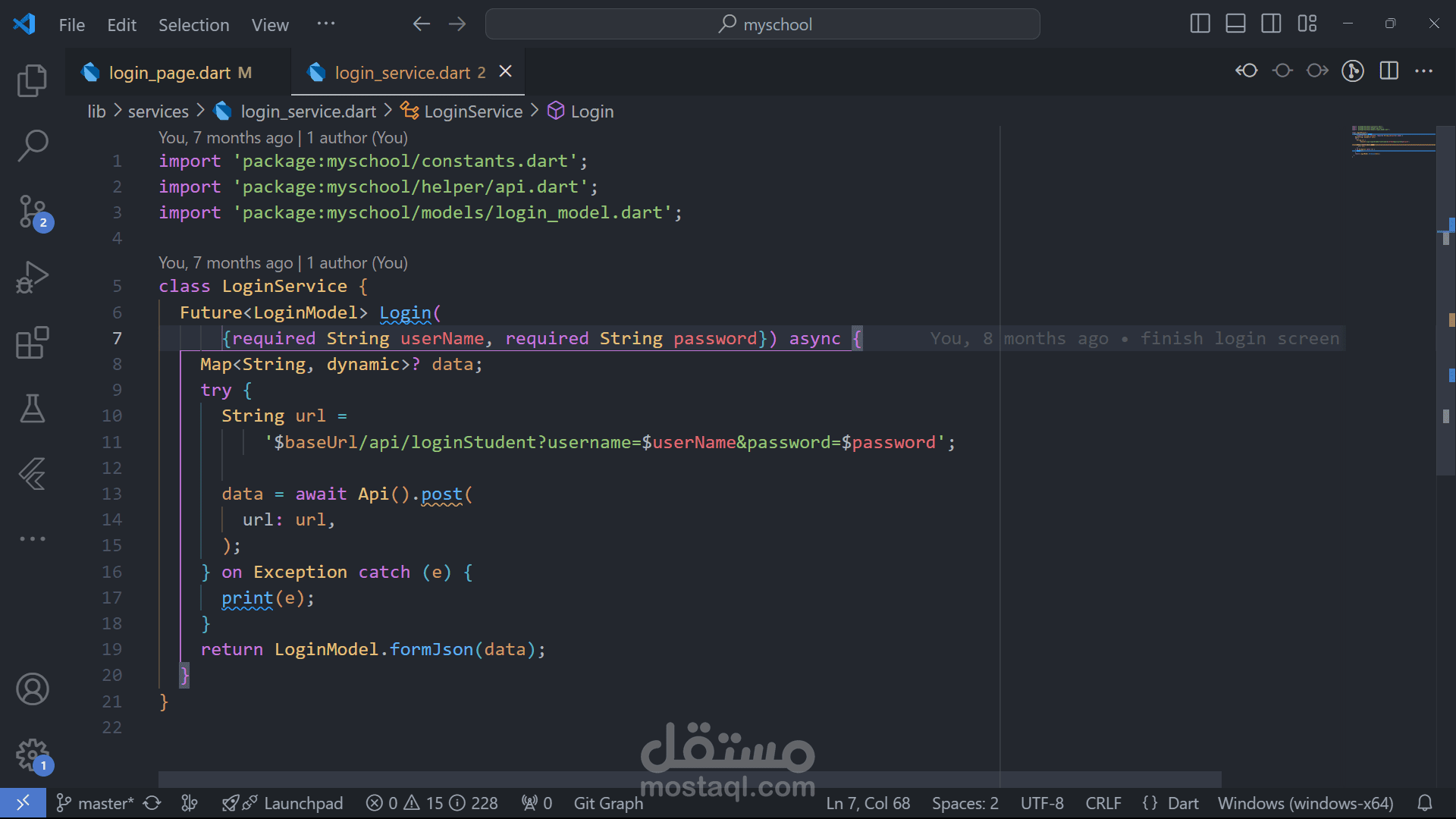
Task: Open Source Control view with 2 changes
Action: (x=32, y=212)
